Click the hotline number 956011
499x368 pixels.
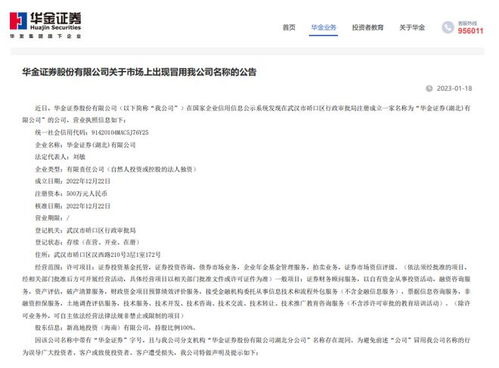click(x=470, y=31)
